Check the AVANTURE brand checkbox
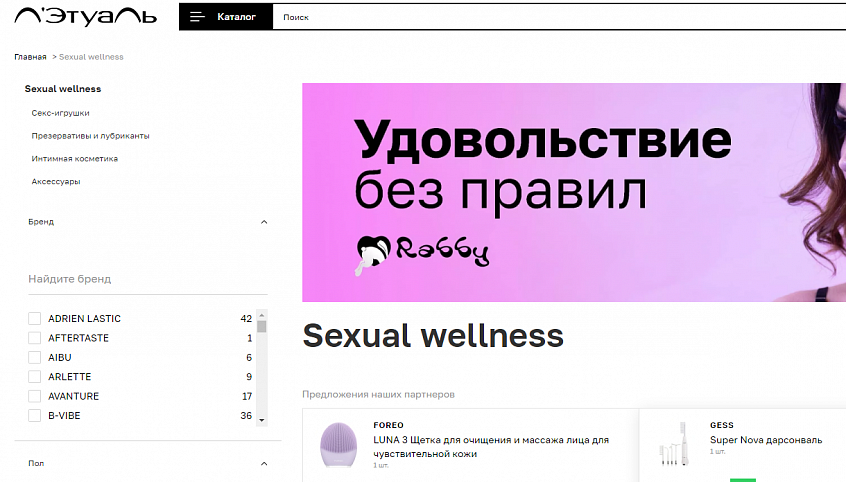This screenshot has height=482, width=846. [x=35, y=396]
